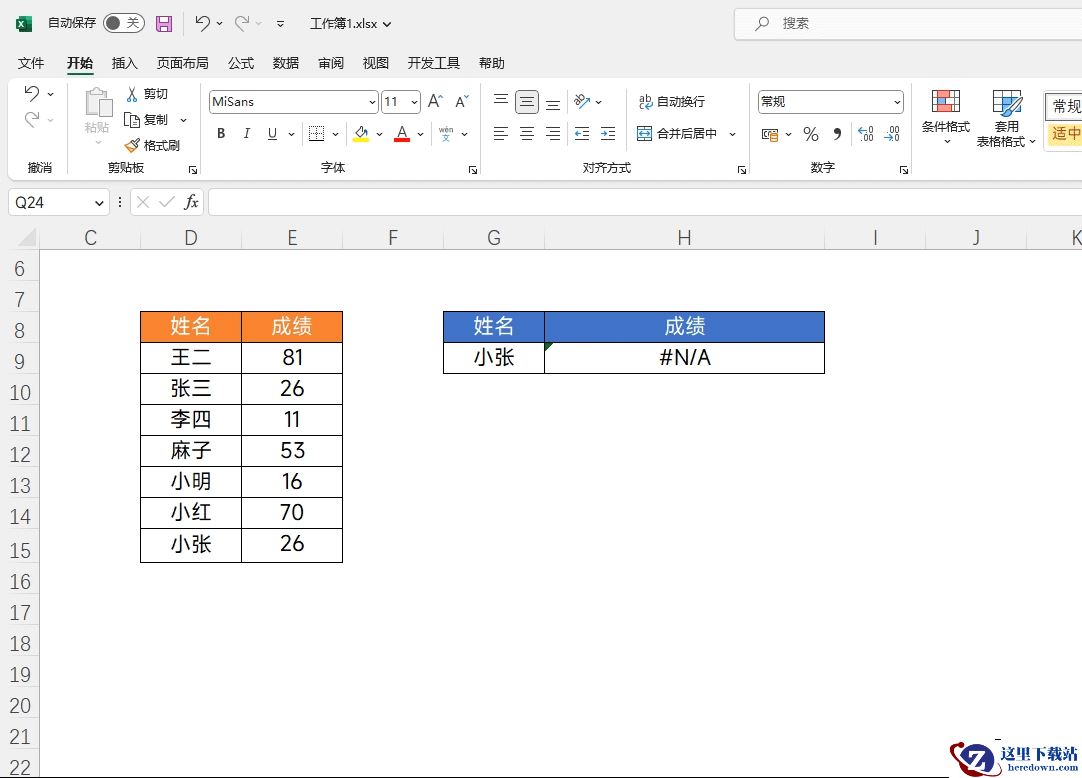Increase font size with large A

pos(435,101)
